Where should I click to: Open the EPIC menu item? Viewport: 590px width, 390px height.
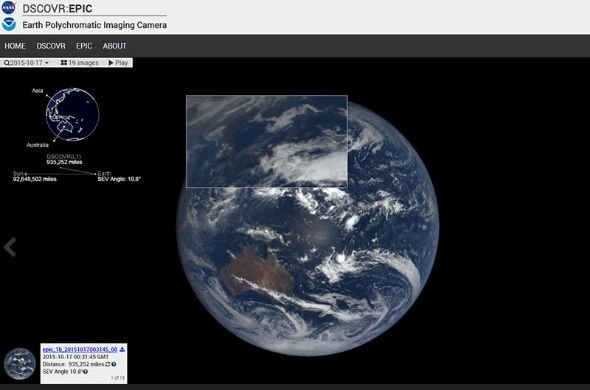[x=84, y=46]
